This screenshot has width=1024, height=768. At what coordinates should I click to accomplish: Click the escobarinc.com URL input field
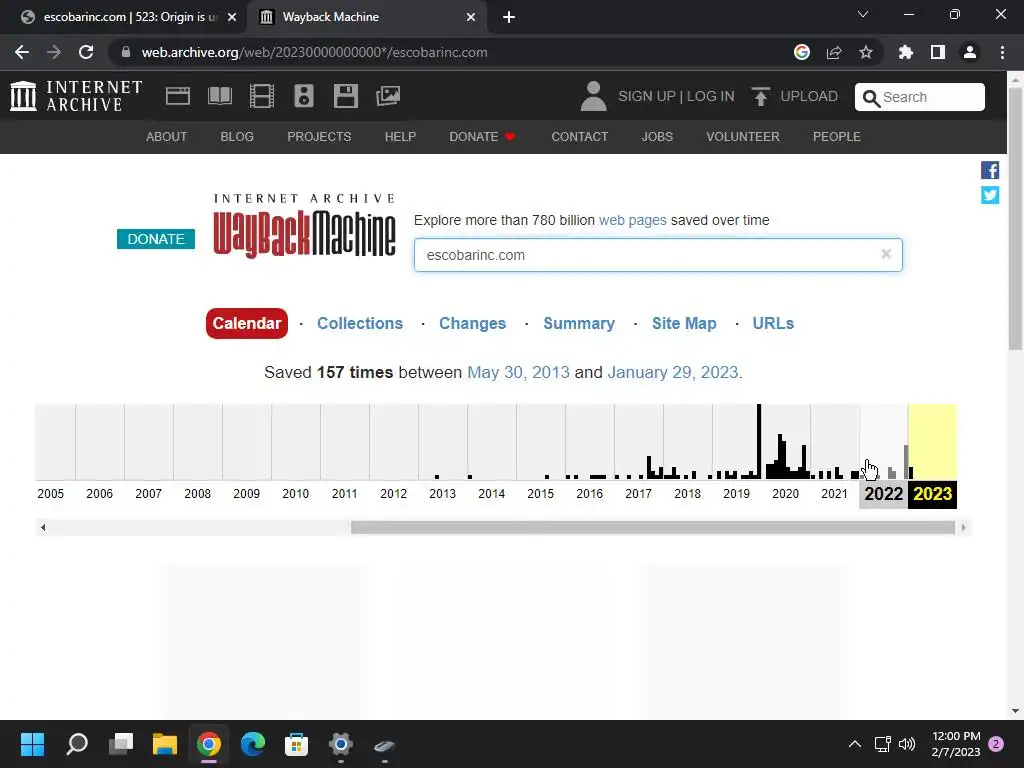658,255
